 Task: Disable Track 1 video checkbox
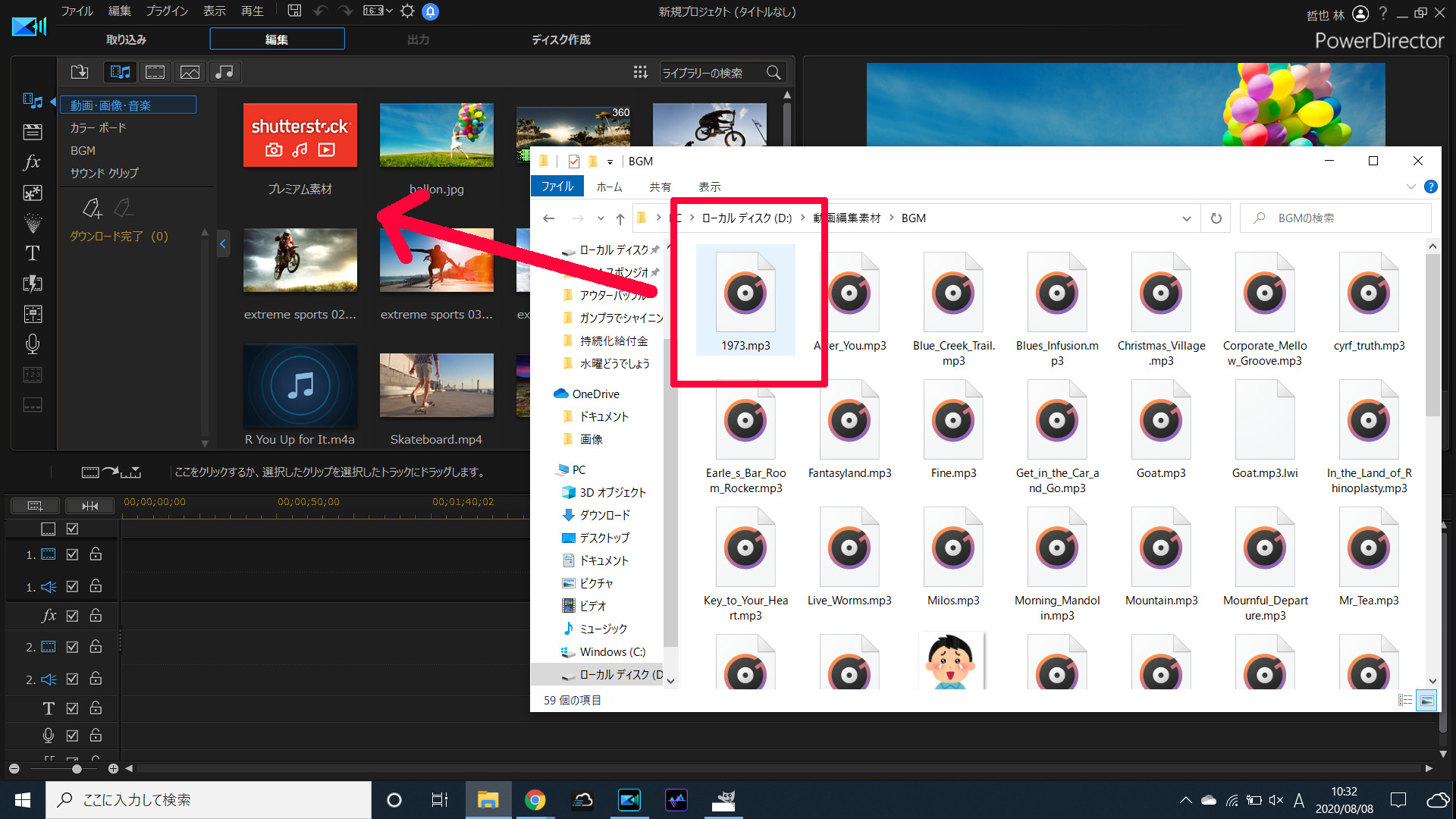pyautogui.click(x=72, y=554)
